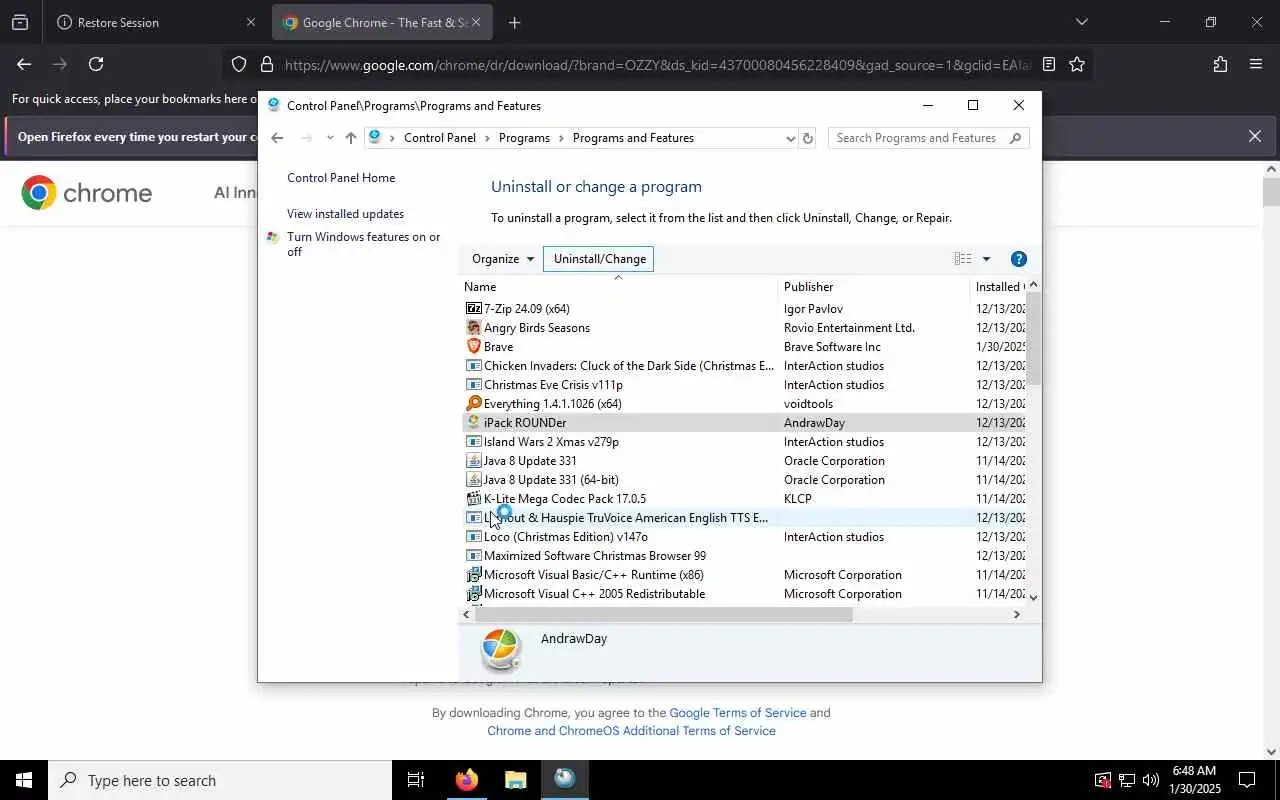The width and height of the screenshot is (1280, 800).
Task: Select Microsoft Visual Basic/C++ Runtime (x86) row
Action: [743, 575]
